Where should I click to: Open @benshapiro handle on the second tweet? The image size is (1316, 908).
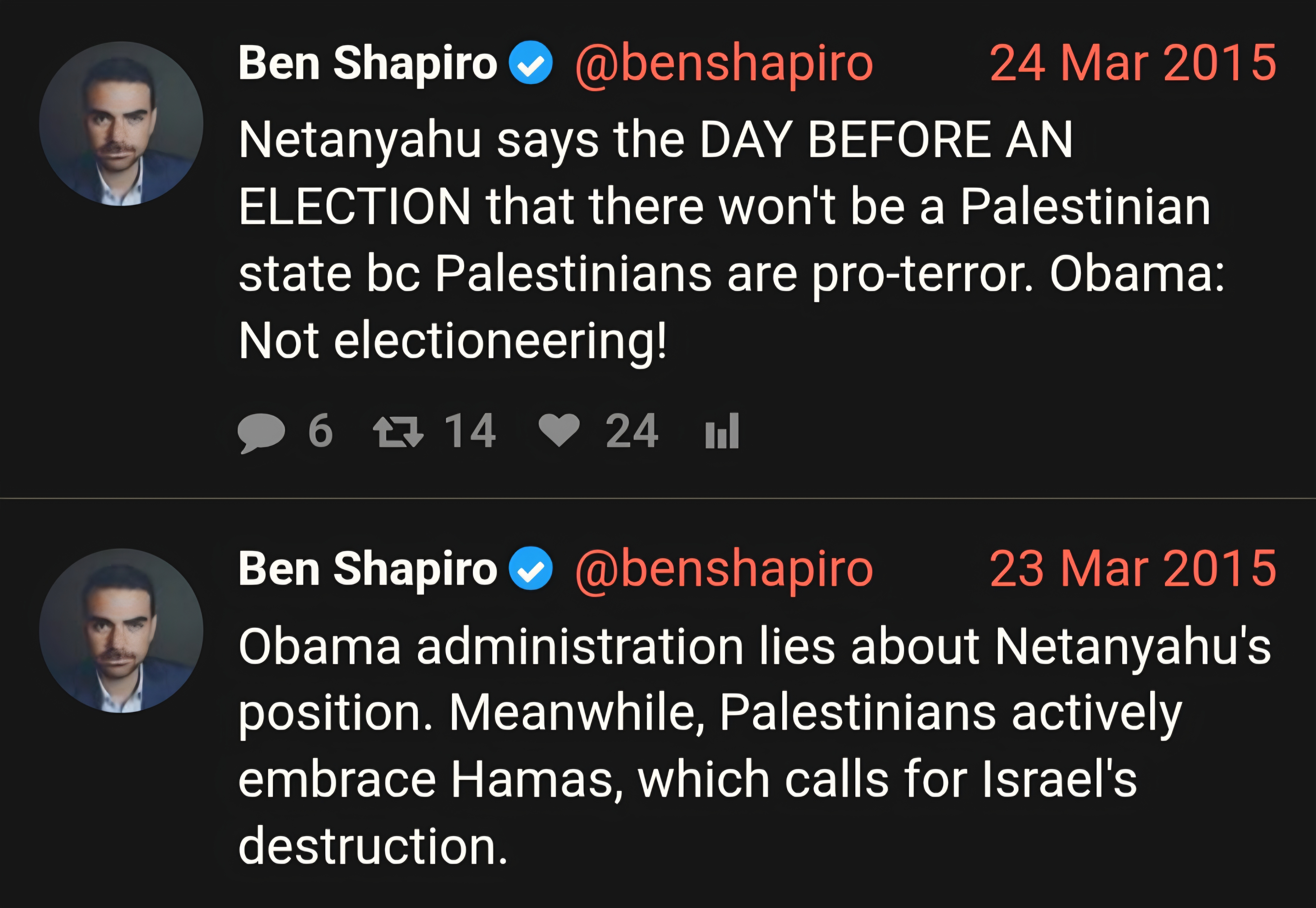pos(724,570)
